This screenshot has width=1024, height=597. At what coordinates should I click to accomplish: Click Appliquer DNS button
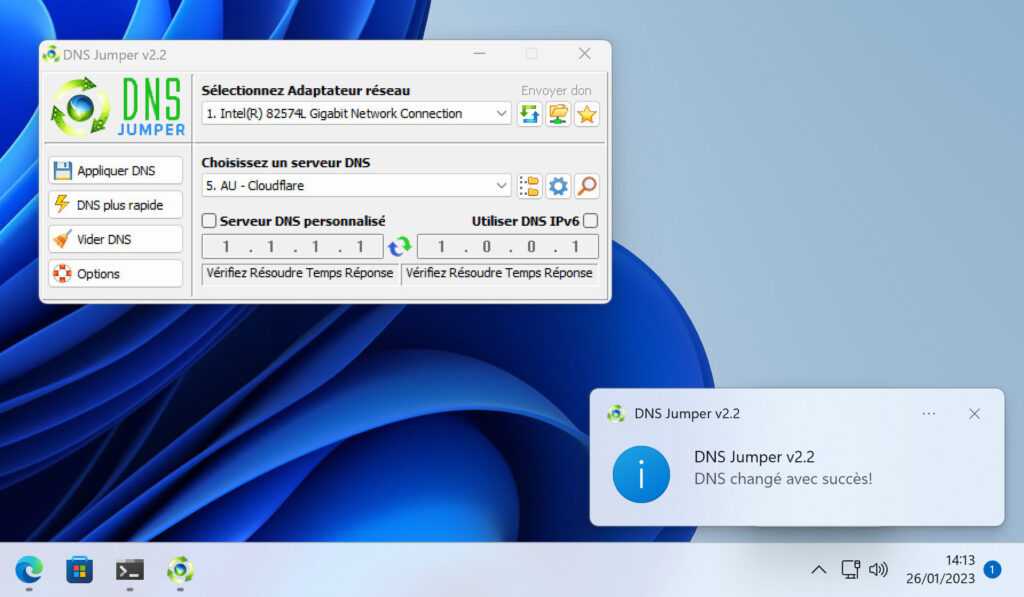click(116, 170)
